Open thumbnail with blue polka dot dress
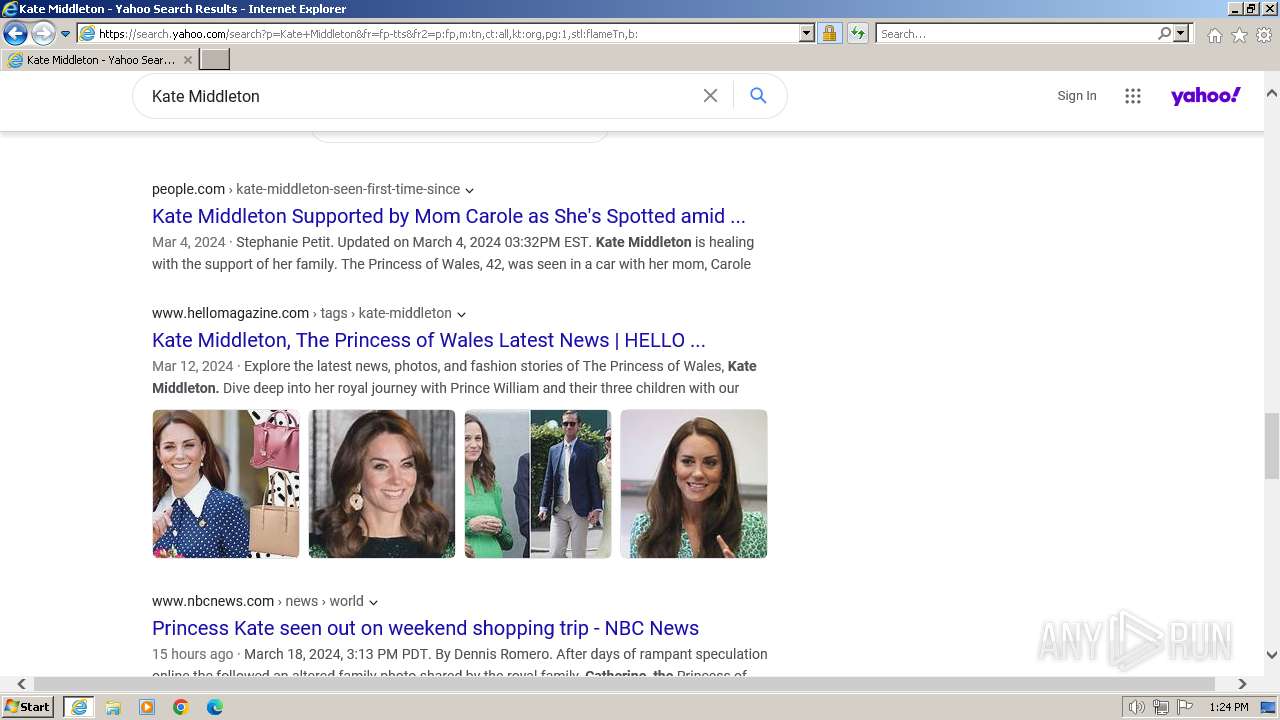The width and height of the screenshot is (1280, 720). coord(226,484)
